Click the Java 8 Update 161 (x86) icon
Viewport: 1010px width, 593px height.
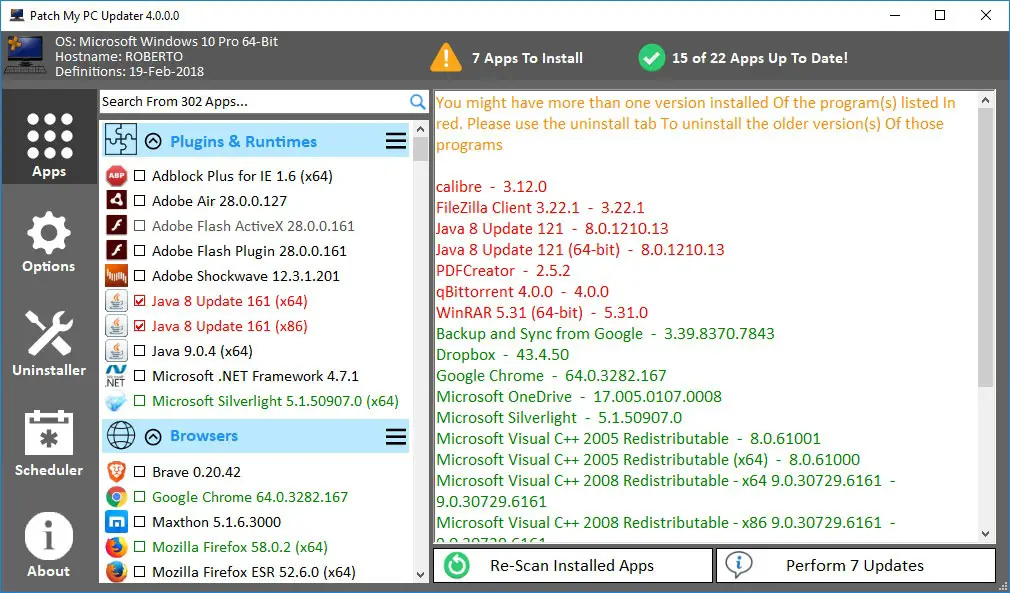[117, 326]
